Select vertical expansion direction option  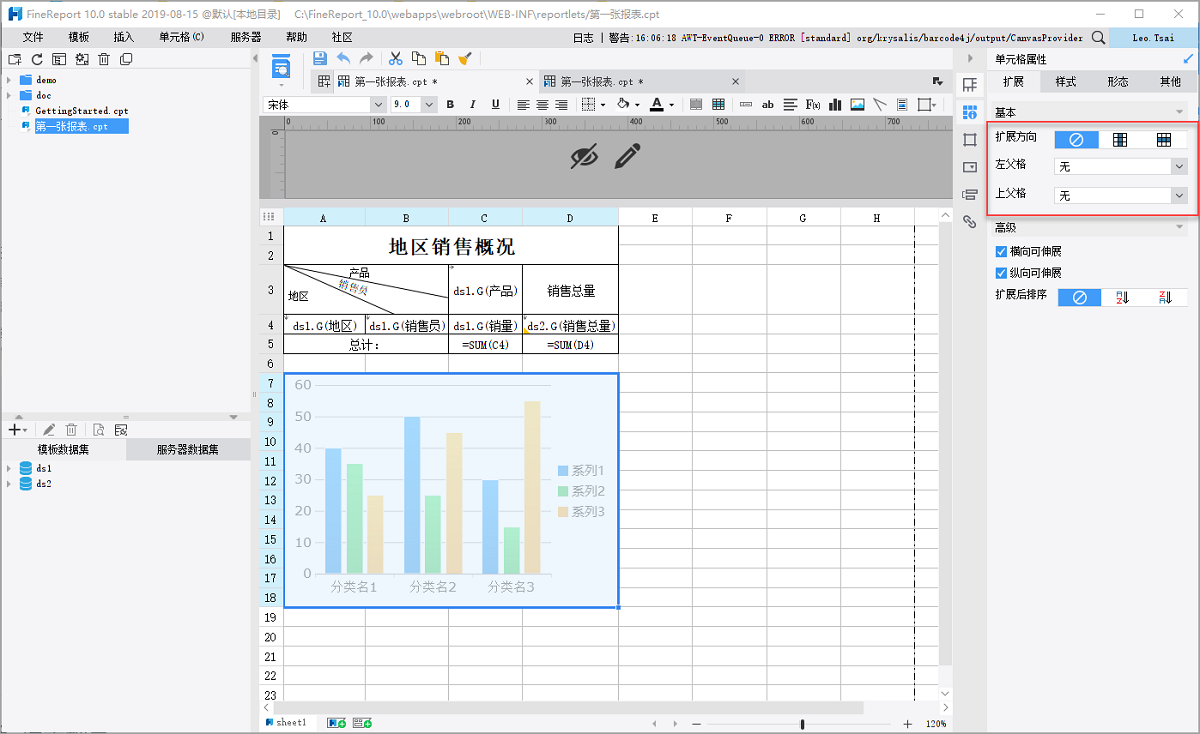coord(1121,140)
